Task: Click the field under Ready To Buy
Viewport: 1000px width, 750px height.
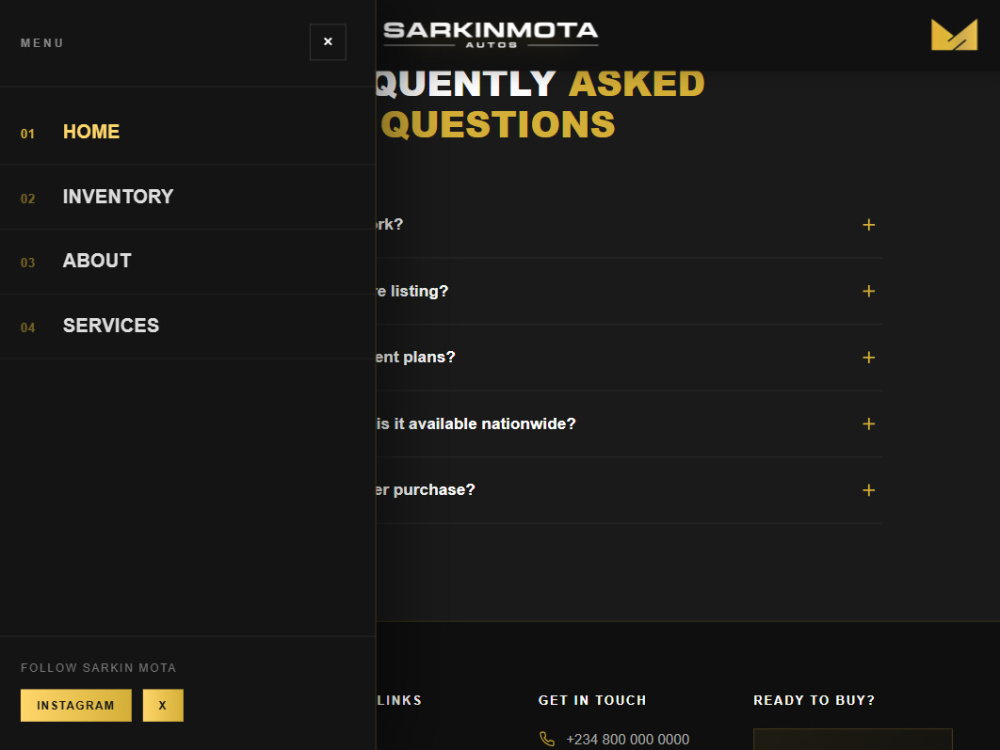Action: tap(853, 739)
